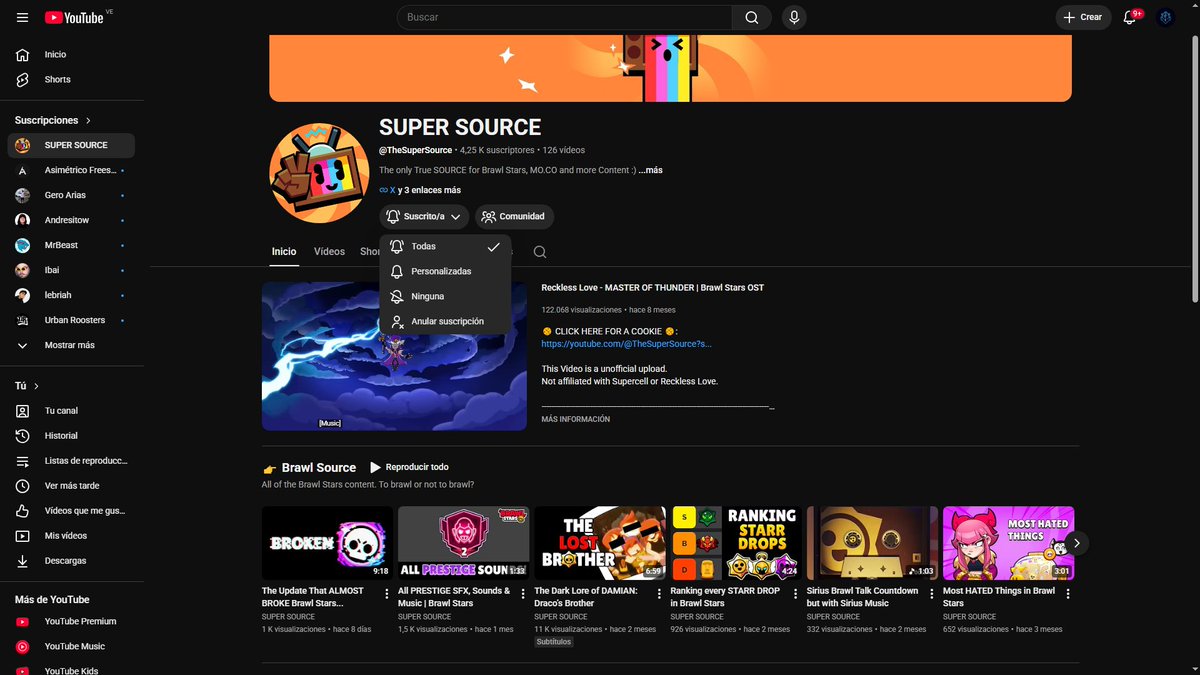Expand channel description with ...más
Screen dimensions: 1200x675
pos(651,170)
